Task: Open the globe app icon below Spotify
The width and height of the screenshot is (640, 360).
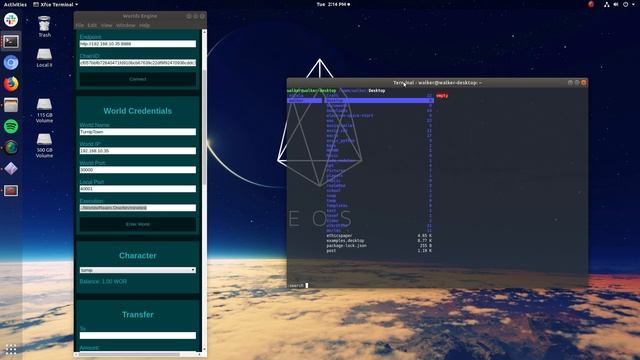Action: click(x=11, y=147)
